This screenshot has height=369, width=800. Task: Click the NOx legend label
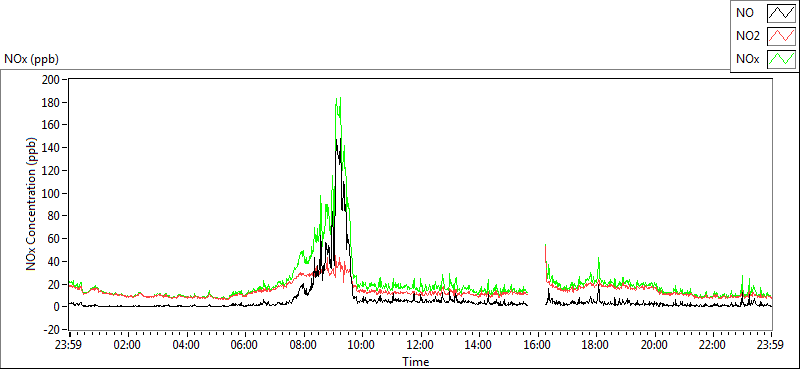(747, 59)
